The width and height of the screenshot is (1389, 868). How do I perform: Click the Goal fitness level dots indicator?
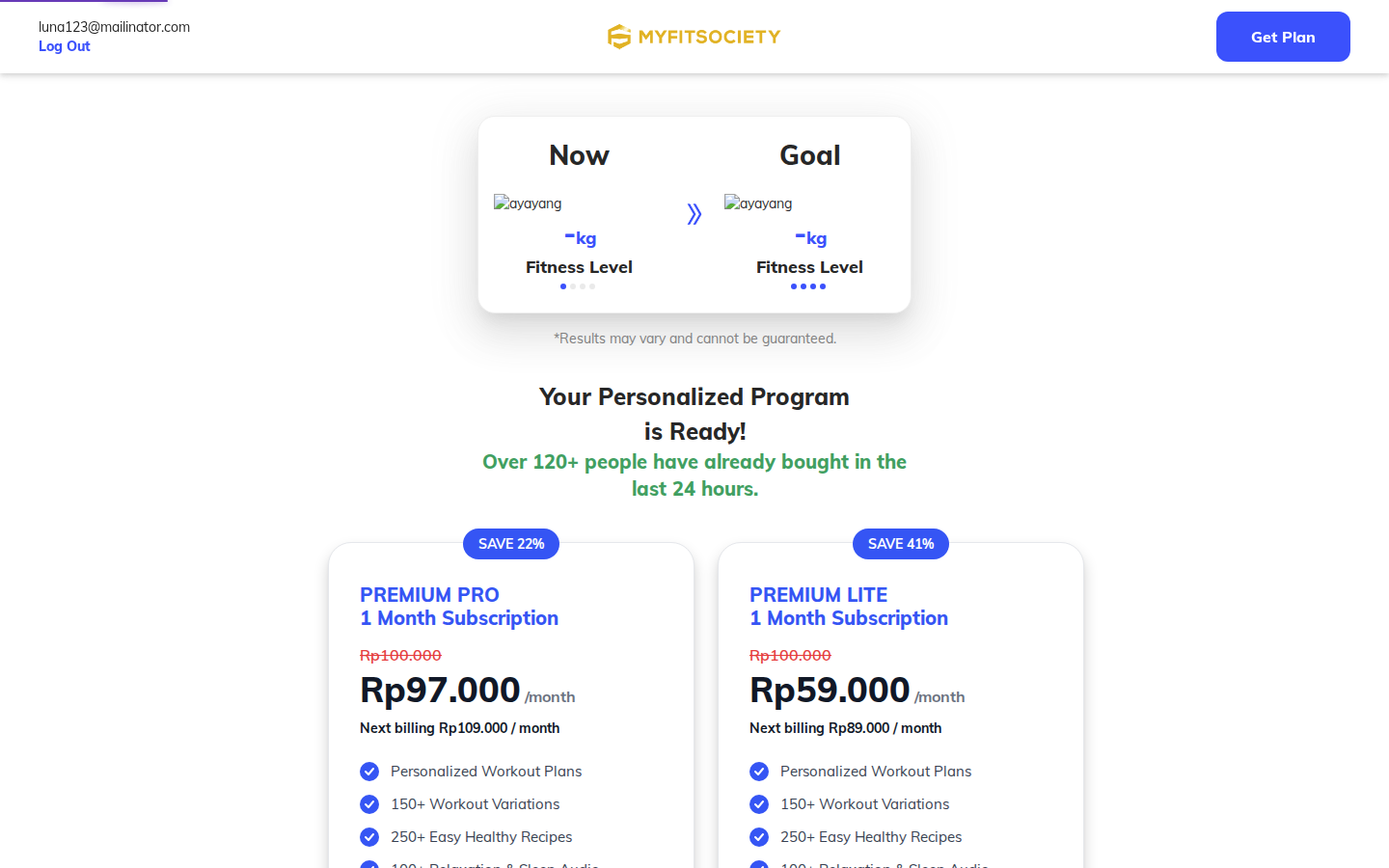(x=808, y=286)
